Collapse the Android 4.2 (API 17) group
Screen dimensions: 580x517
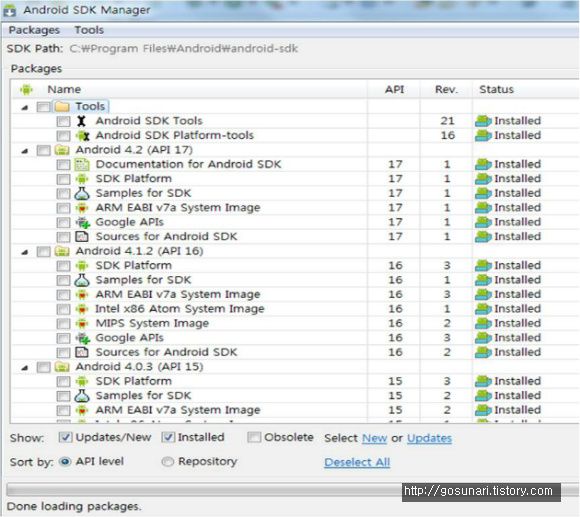click(x=25, y=151)
